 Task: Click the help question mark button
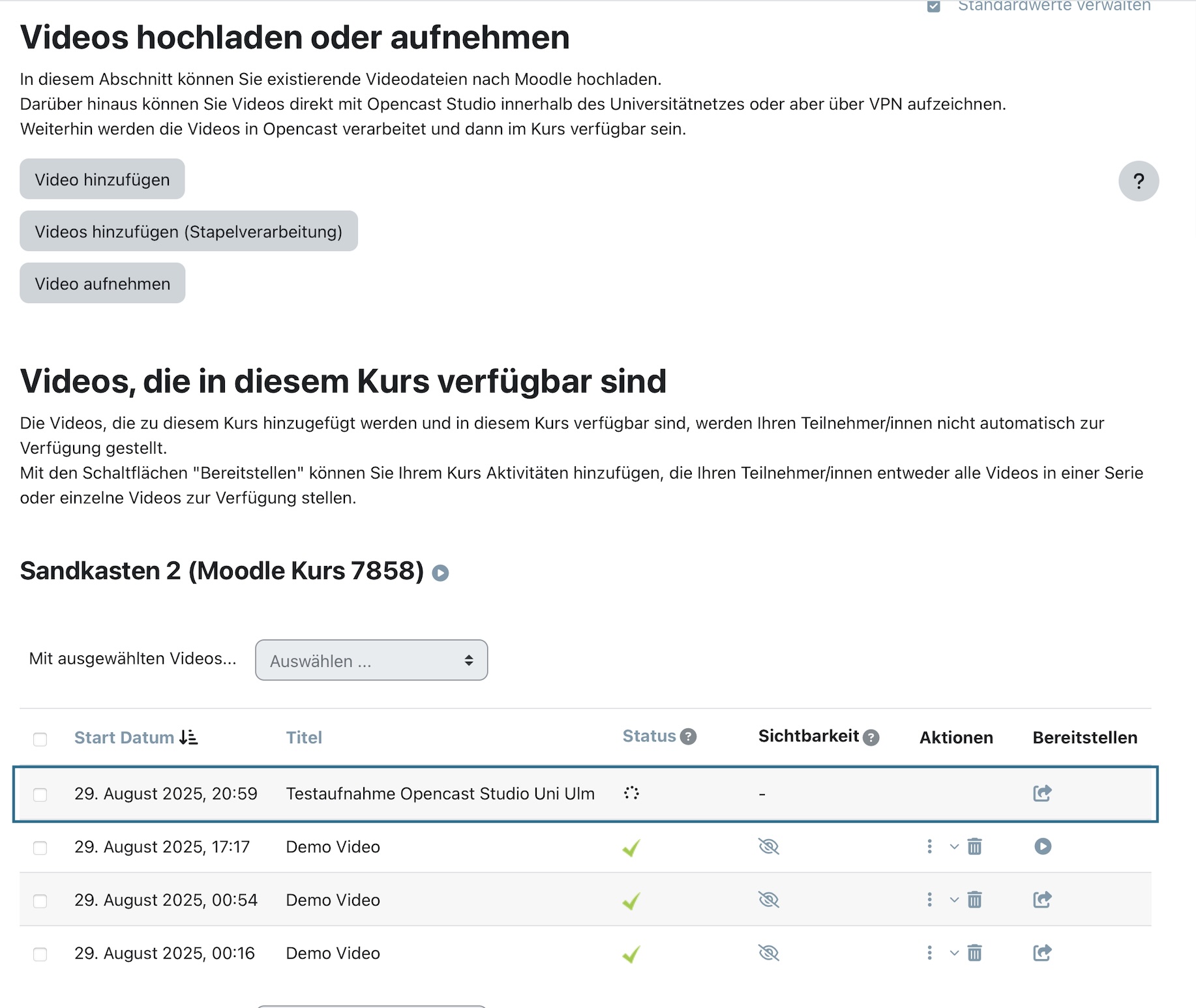tap(1138, 181)
